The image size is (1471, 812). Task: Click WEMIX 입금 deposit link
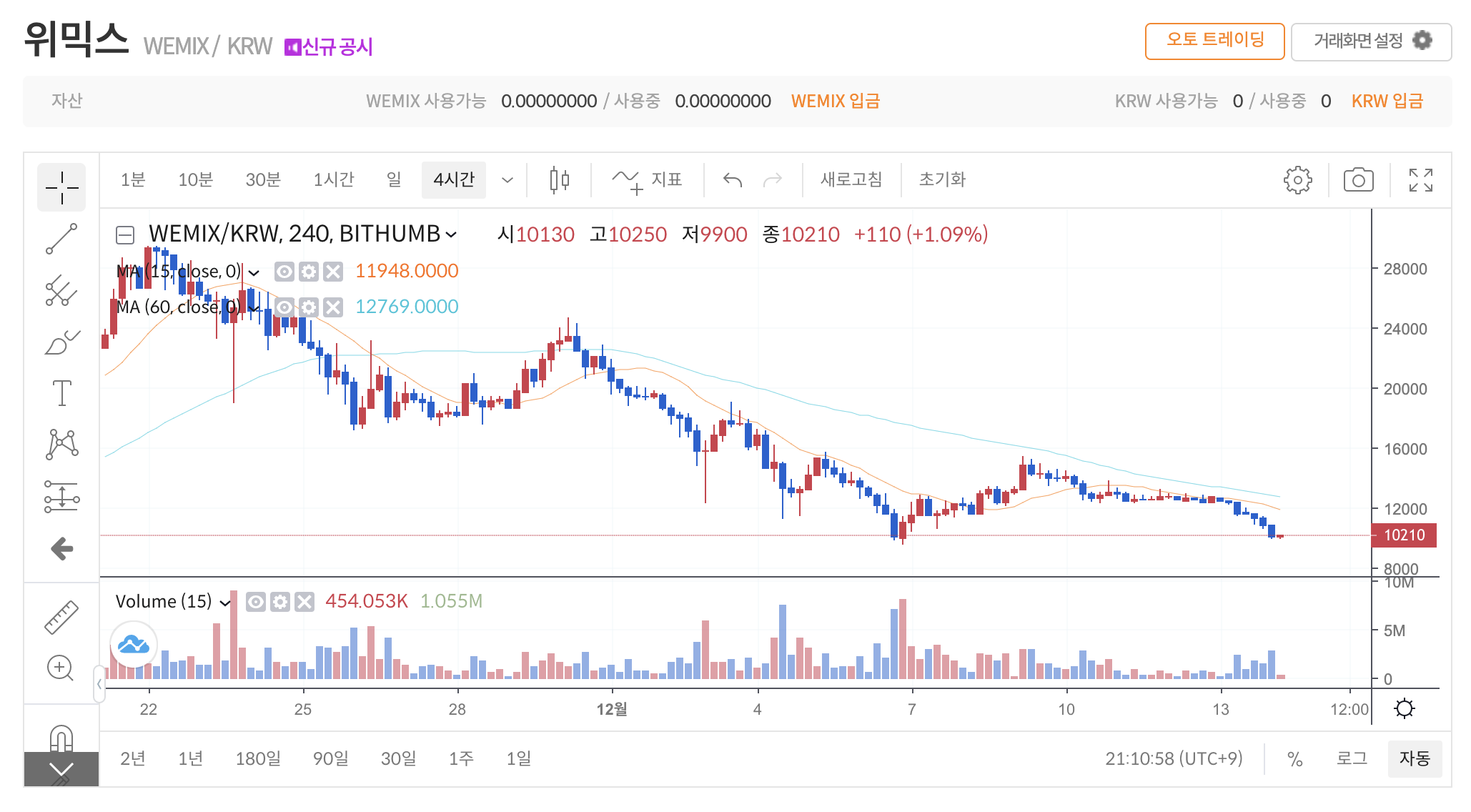835,101
